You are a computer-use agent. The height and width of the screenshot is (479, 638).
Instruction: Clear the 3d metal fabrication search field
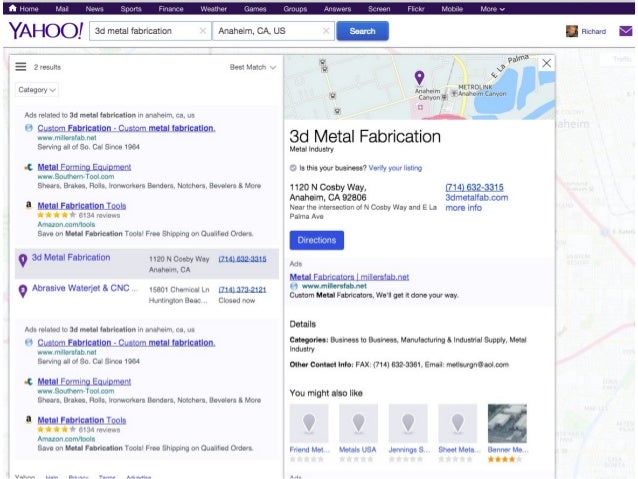pyautogui.click(x=202, y=31)
